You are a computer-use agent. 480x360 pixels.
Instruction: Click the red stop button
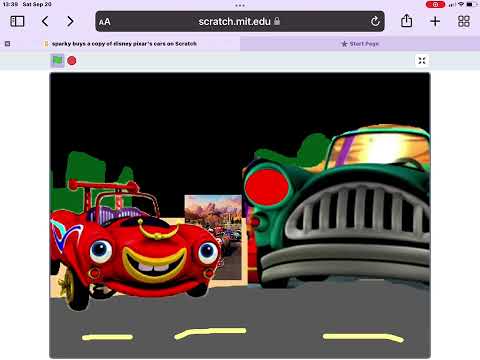tap(72, 61)
